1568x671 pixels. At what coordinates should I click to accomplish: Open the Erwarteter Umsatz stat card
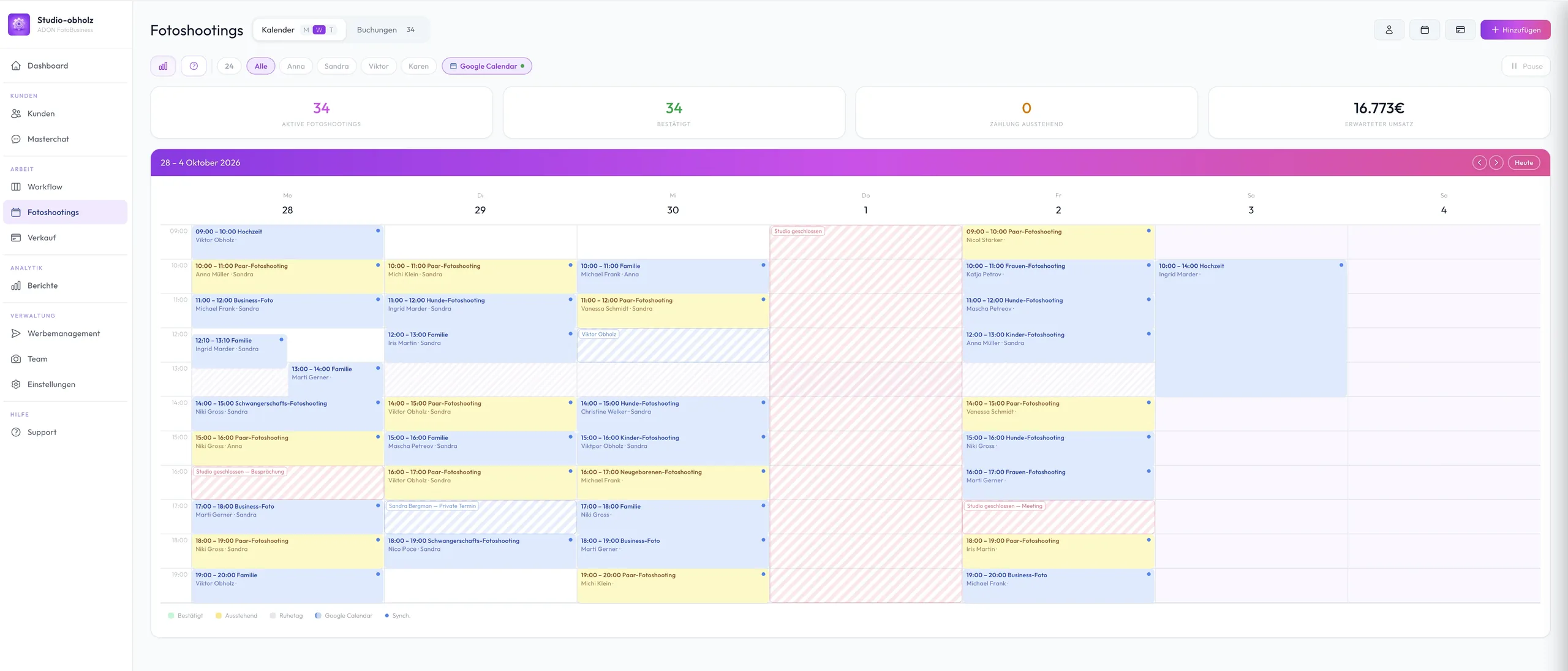pos(1379,113)
